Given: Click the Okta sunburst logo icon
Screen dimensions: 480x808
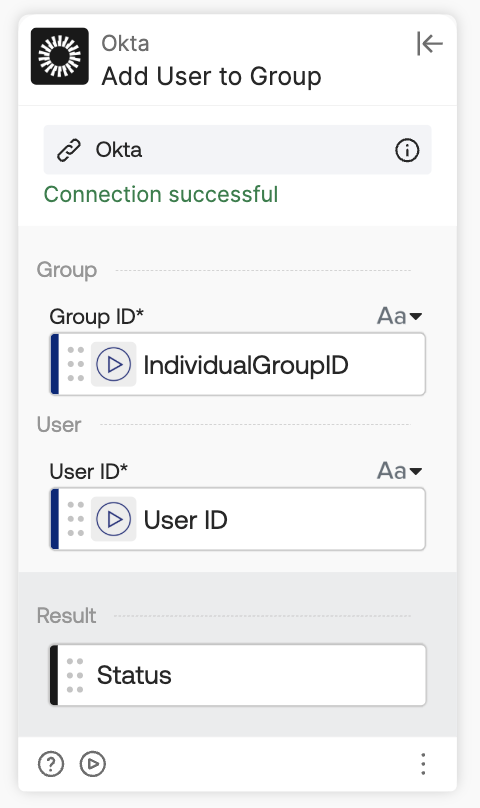Looking at the screenshot, I should (x=60, y=56).
